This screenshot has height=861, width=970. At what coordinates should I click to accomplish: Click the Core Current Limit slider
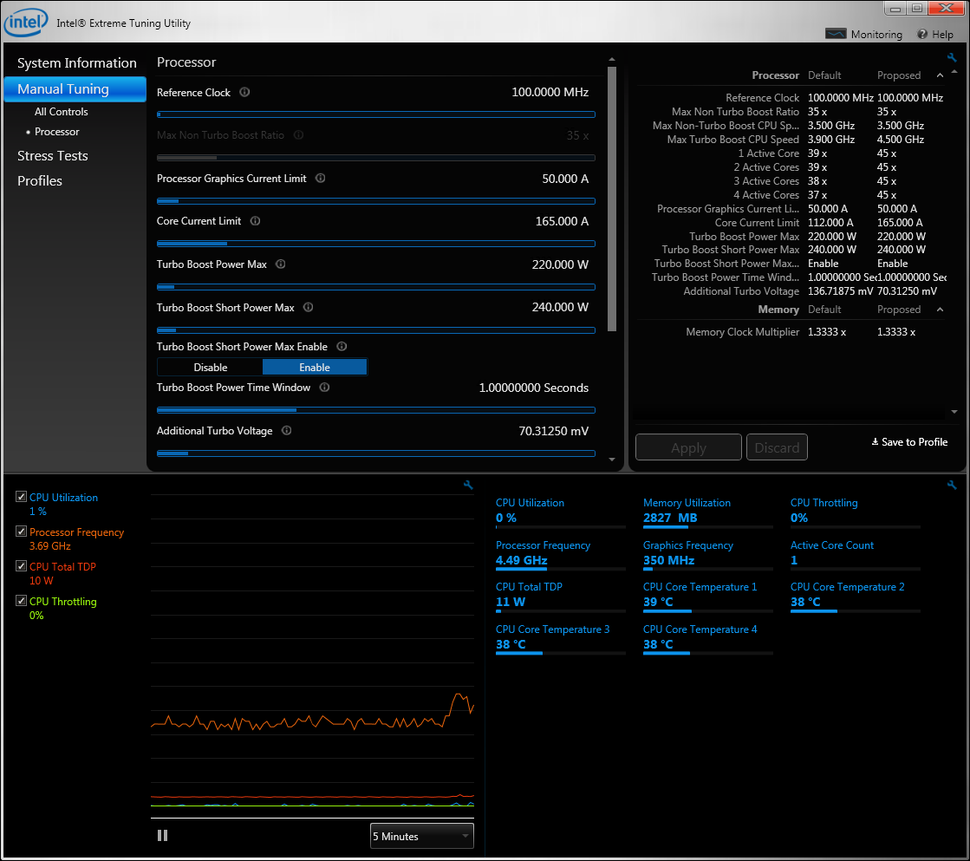[374, 243]
